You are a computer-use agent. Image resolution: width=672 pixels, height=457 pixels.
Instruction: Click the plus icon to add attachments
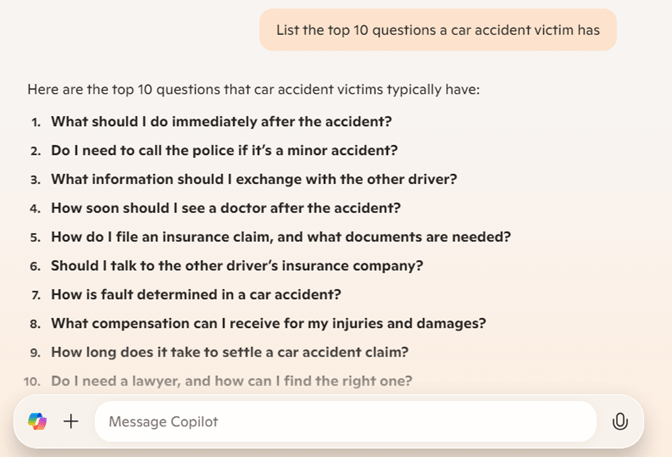71,421
